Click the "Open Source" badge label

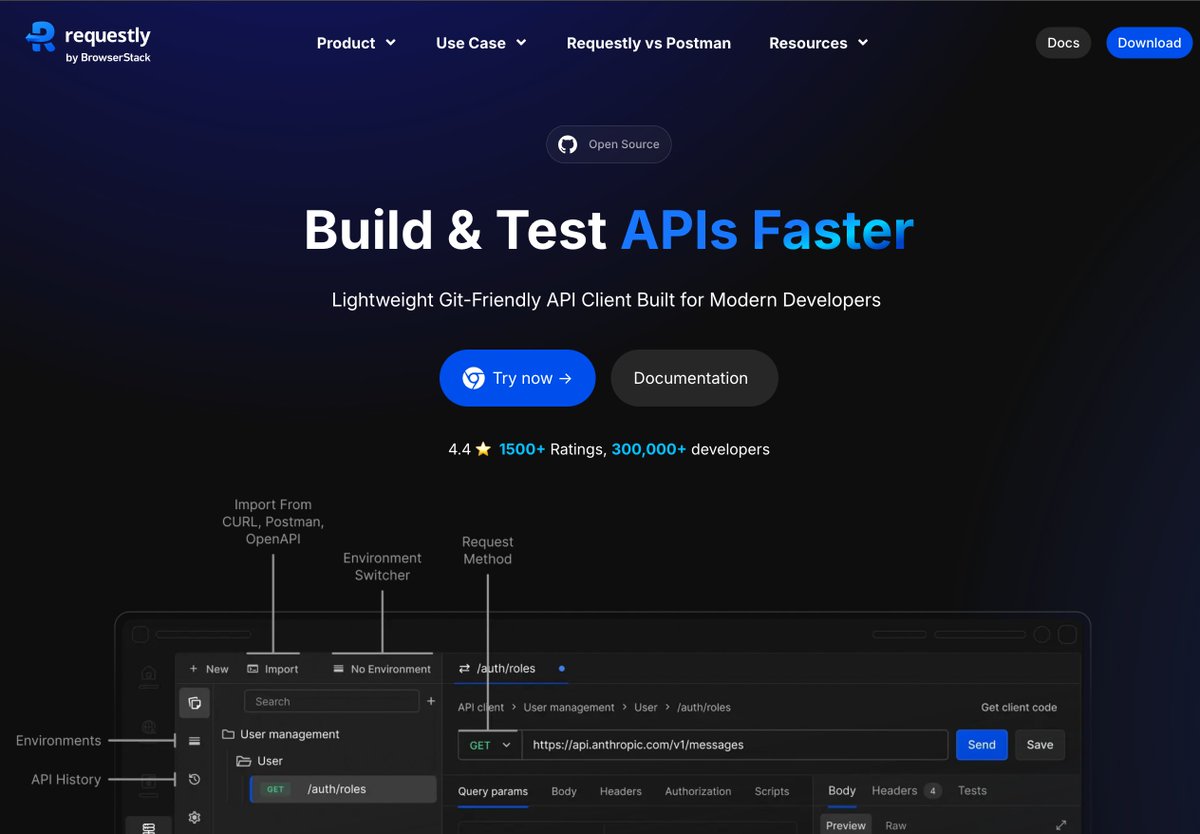(x=624, y=144)
